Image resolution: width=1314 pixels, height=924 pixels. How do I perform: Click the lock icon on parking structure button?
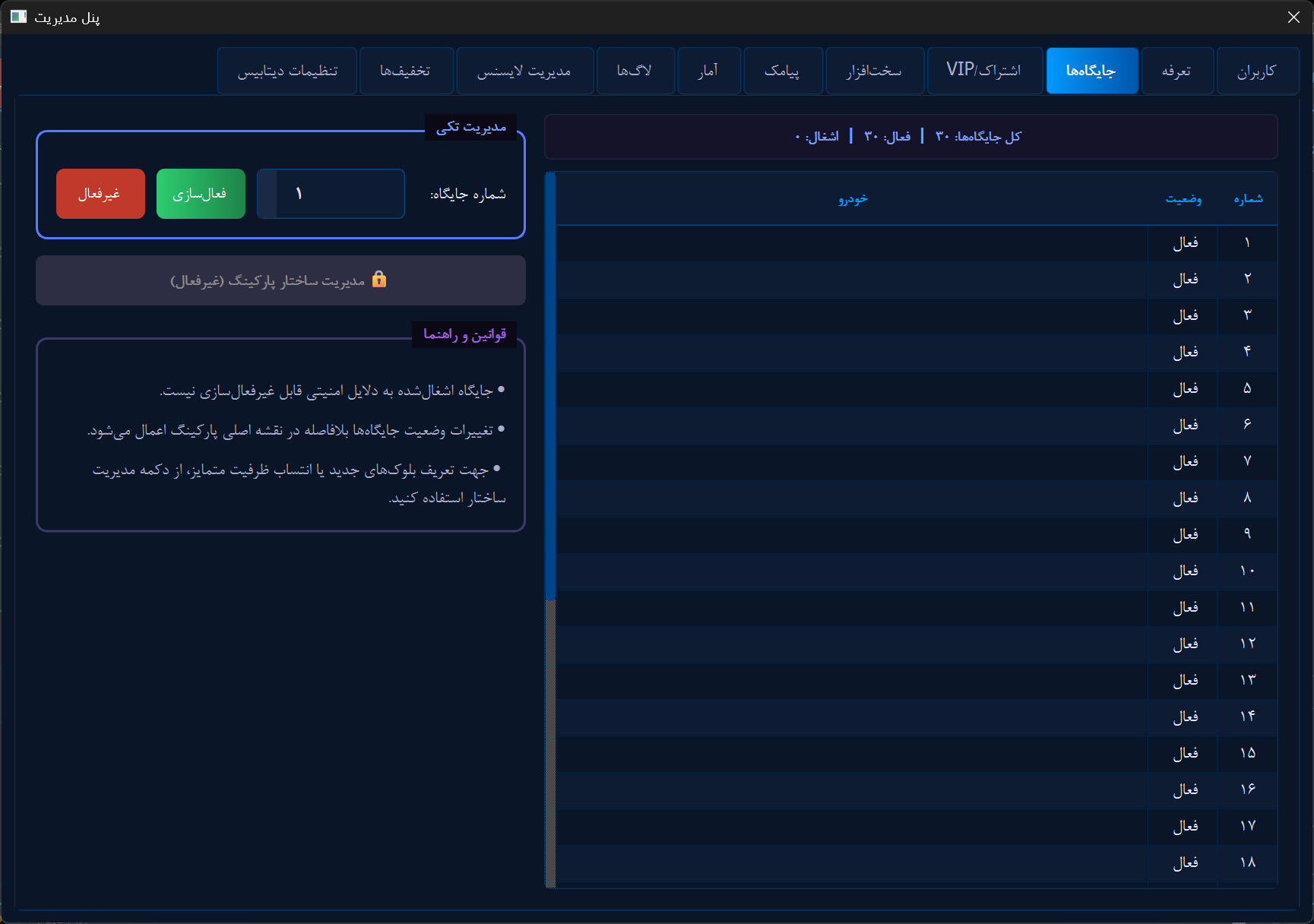tap(379, 280)
